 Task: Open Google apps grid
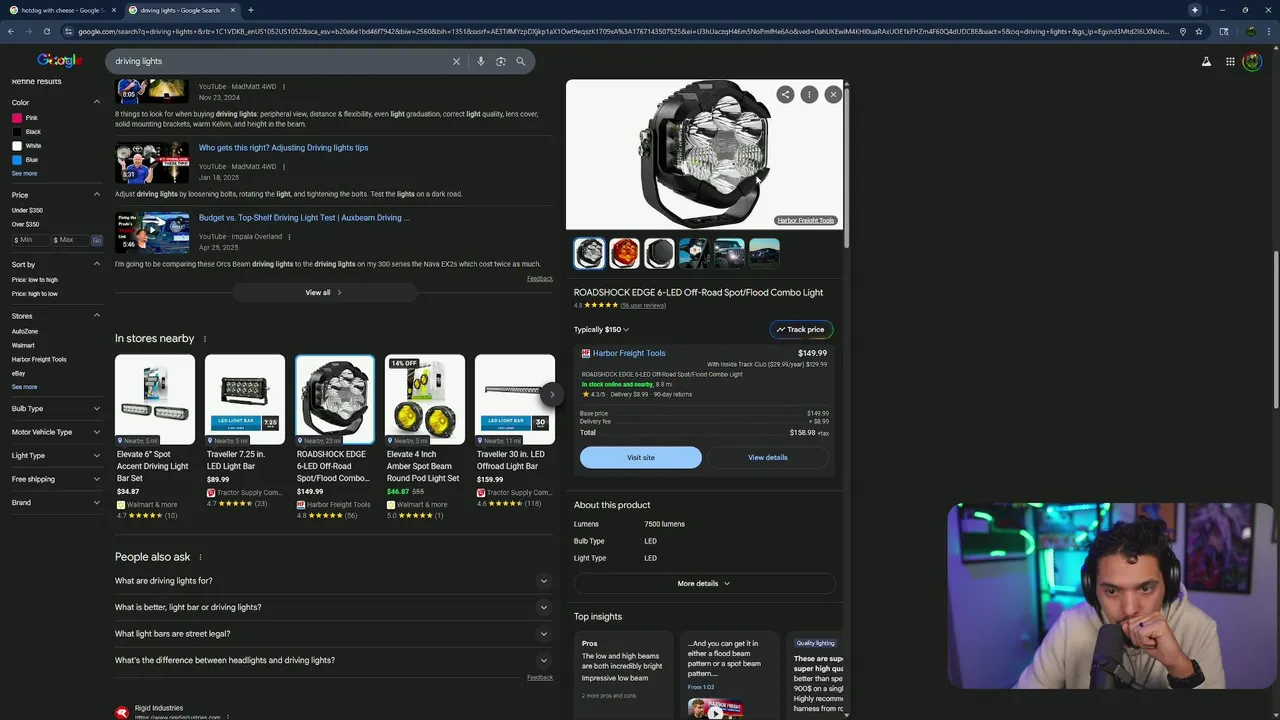(1230, 61)
